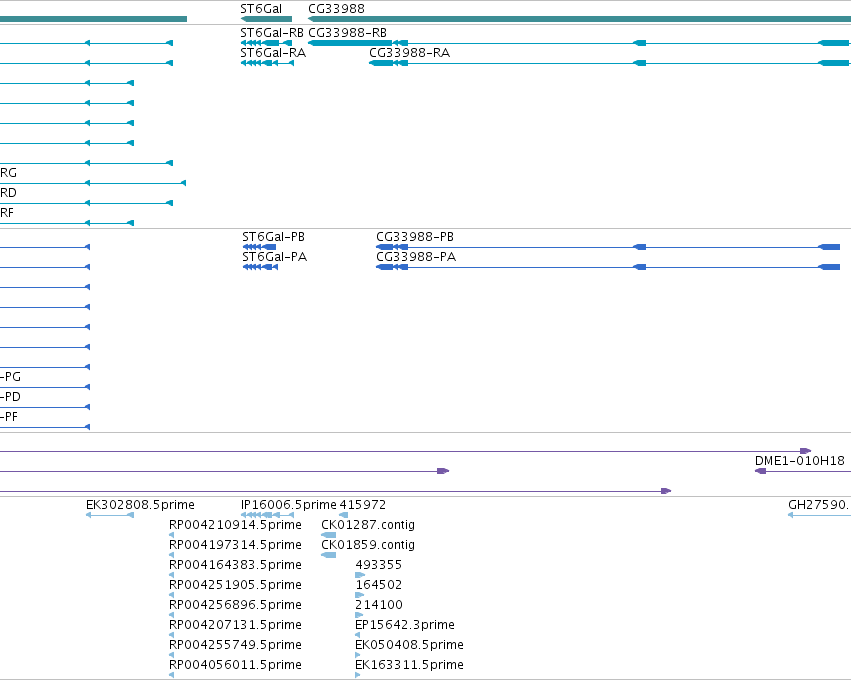The width and height of the screenshot is (851, 680).
Task: Click the -PF protein label
Action: (x=9, y=417)
